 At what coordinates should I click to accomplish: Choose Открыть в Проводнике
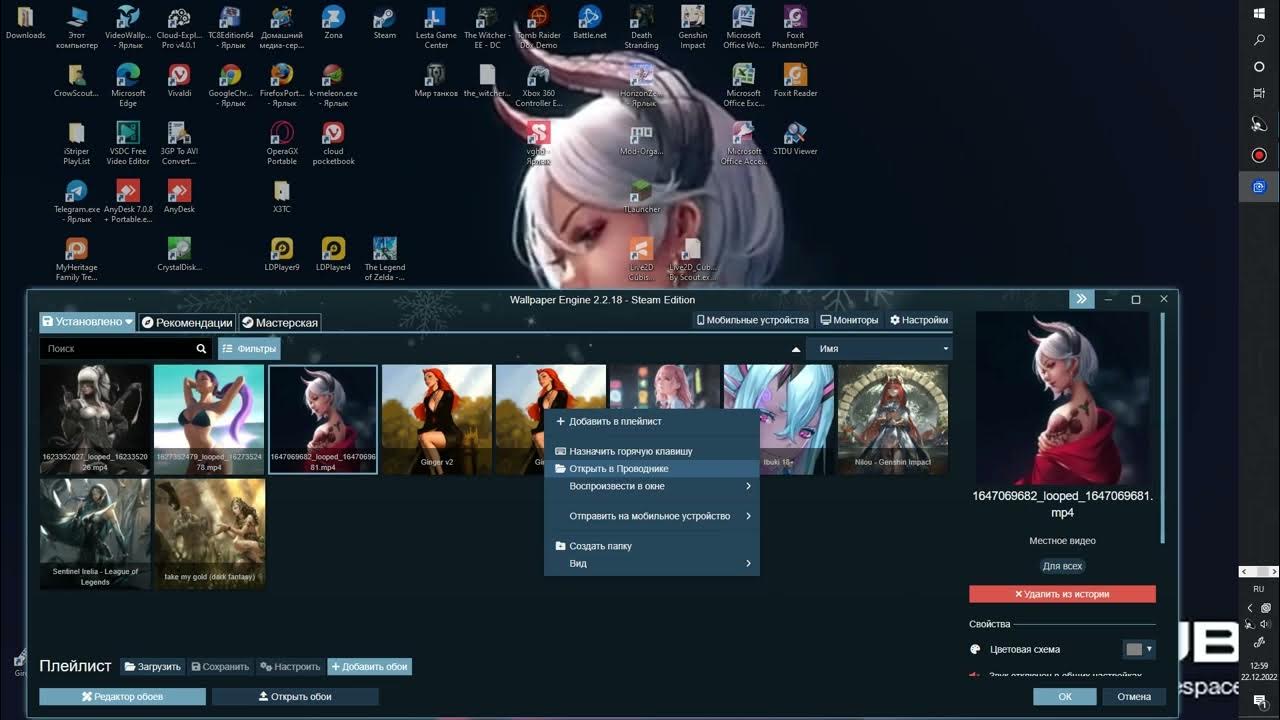(x=651, y=468)
